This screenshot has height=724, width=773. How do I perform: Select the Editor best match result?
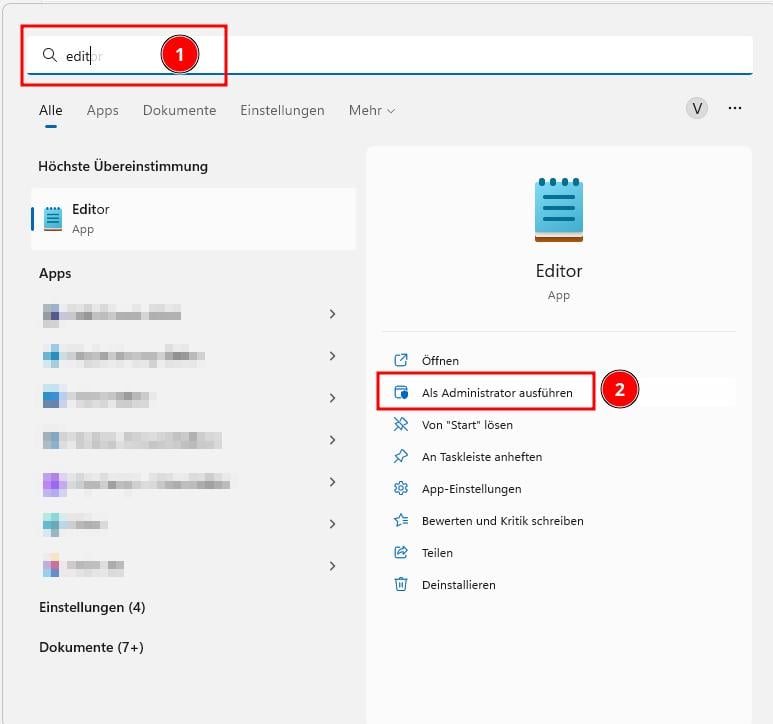(x=193, y=219)
